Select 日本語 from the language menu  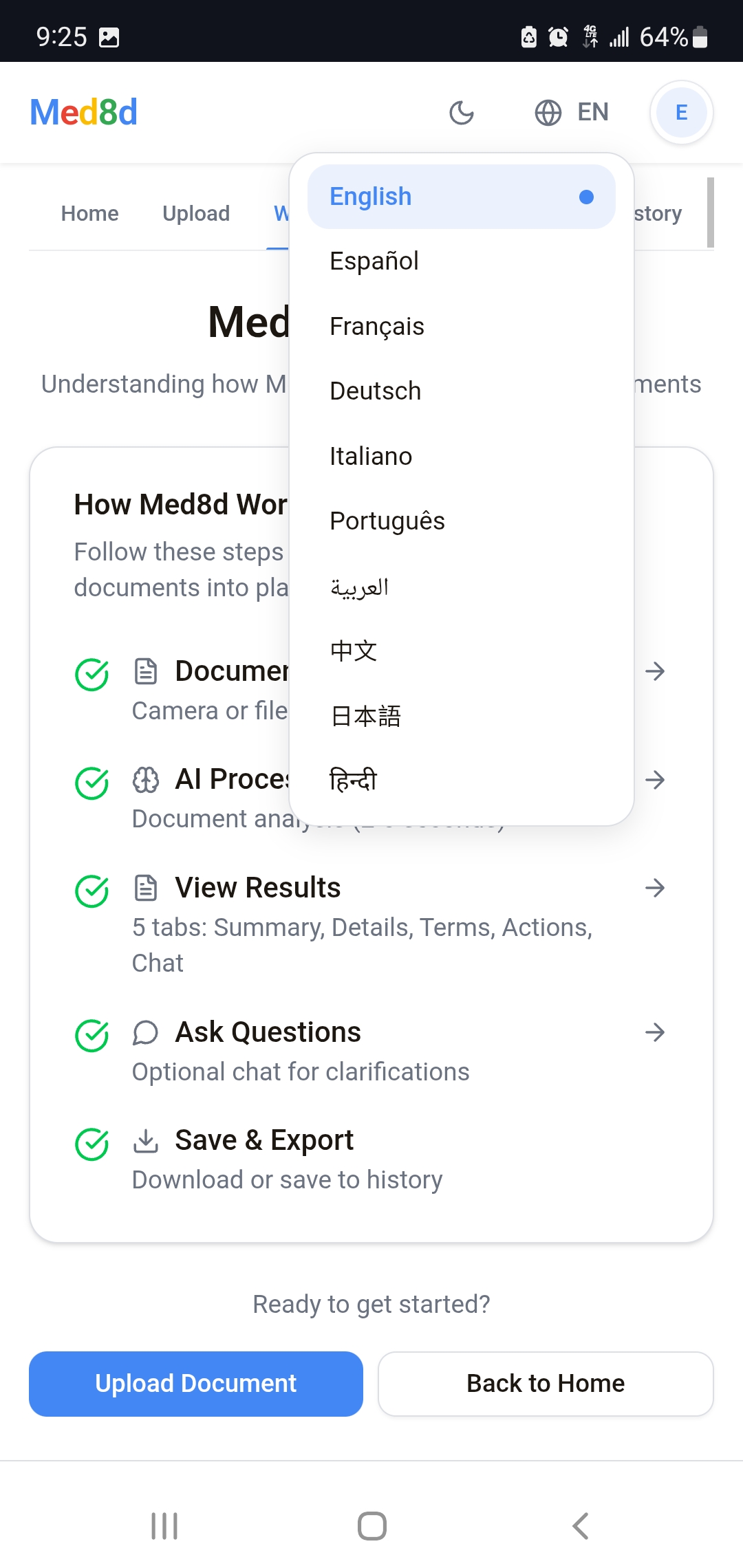pos(366,716)
